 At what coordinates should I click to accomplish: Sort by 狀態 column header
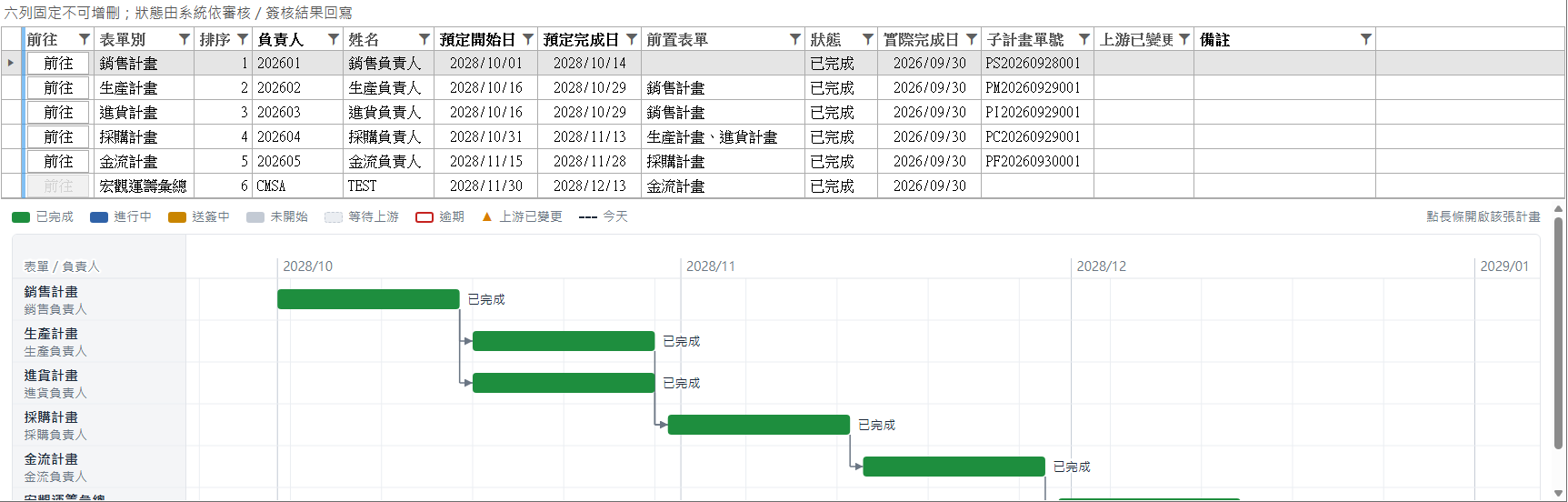tap(825, 39)
